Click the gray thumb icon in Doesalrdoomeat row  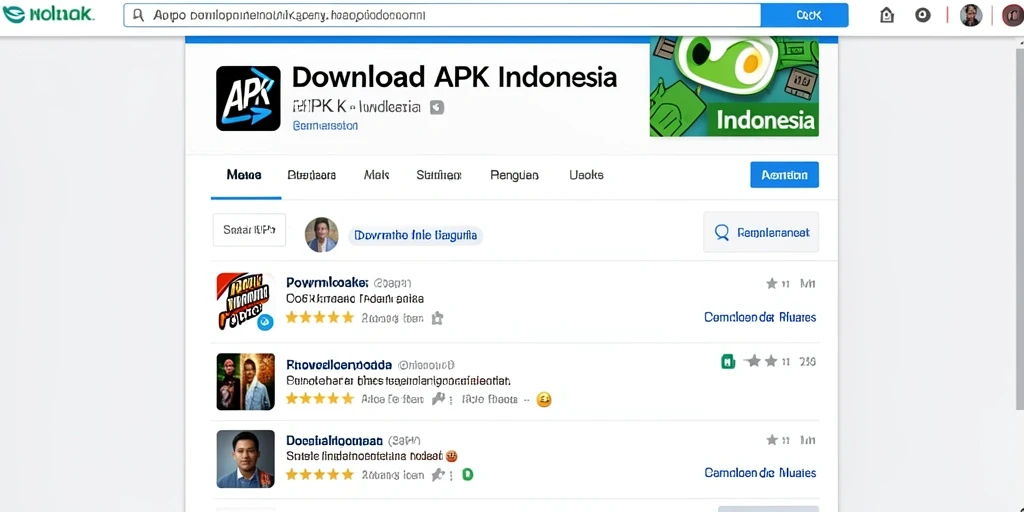coord(438,475)
